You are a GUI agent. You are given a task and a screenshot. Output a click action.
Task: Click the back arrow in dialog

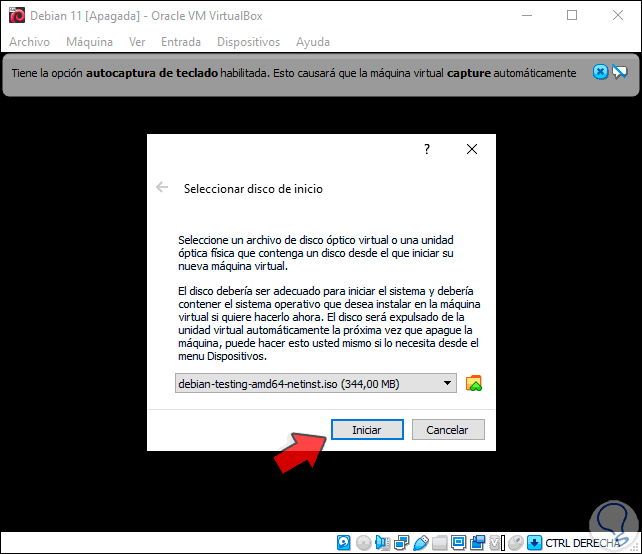tap(162, 188)
